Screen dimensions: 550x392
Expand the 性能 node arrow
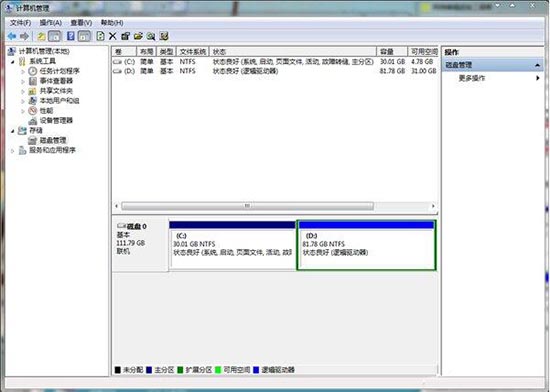[23, 111]
